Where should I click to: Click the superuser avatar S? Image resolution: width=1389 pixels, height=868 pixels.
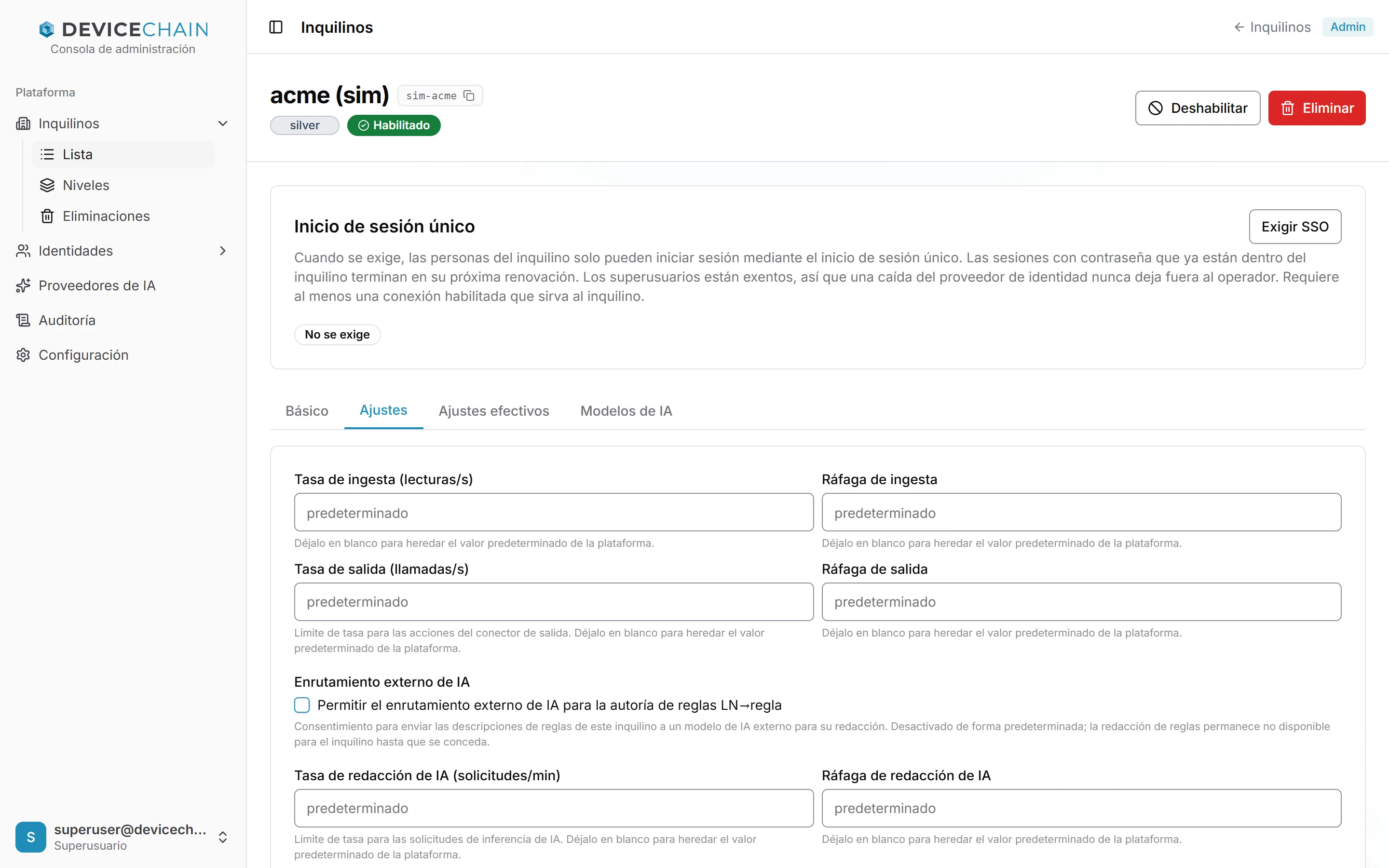tap(31, 837)
